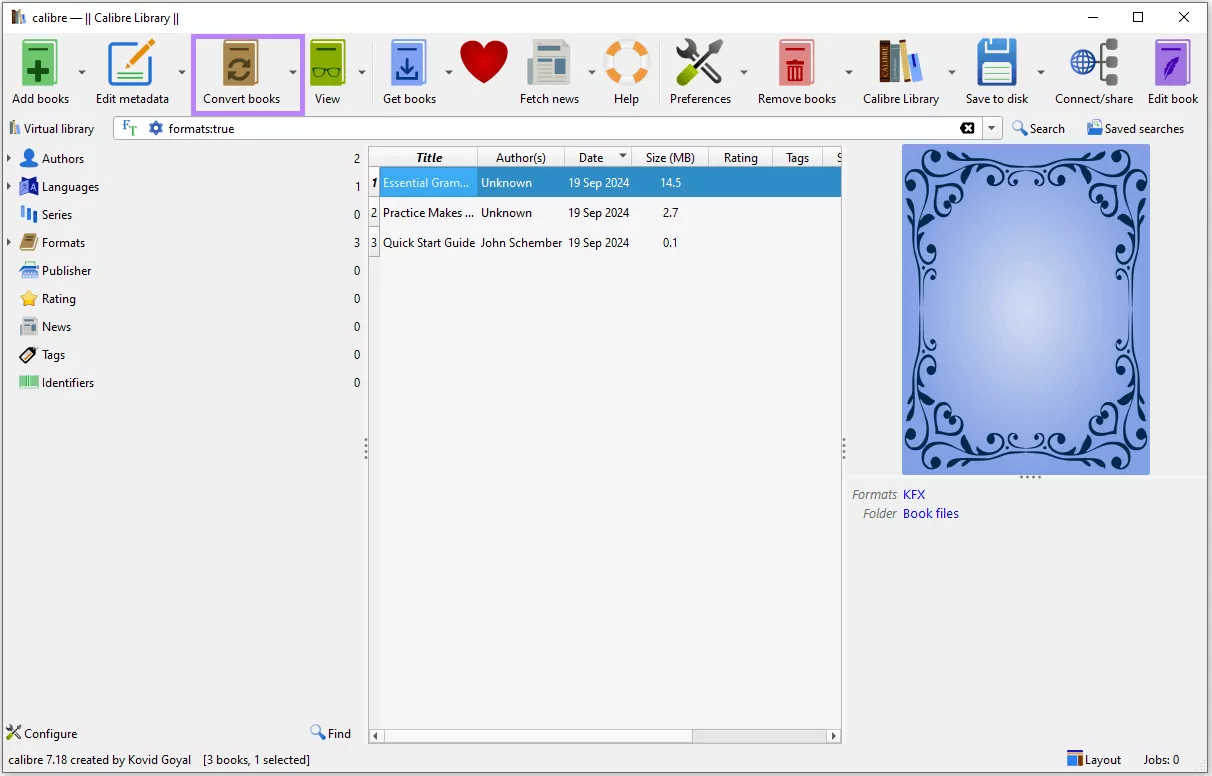This screenshot has width=1212, height=776.
Task: Sort by Title column header
Action: click(x=429, y=158)
